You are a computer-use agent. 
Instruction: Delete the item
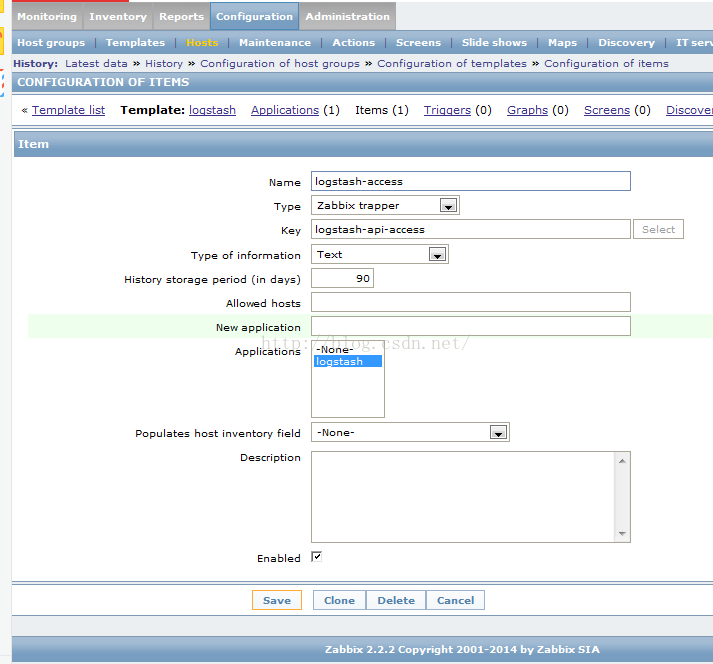tap(396, 600)
